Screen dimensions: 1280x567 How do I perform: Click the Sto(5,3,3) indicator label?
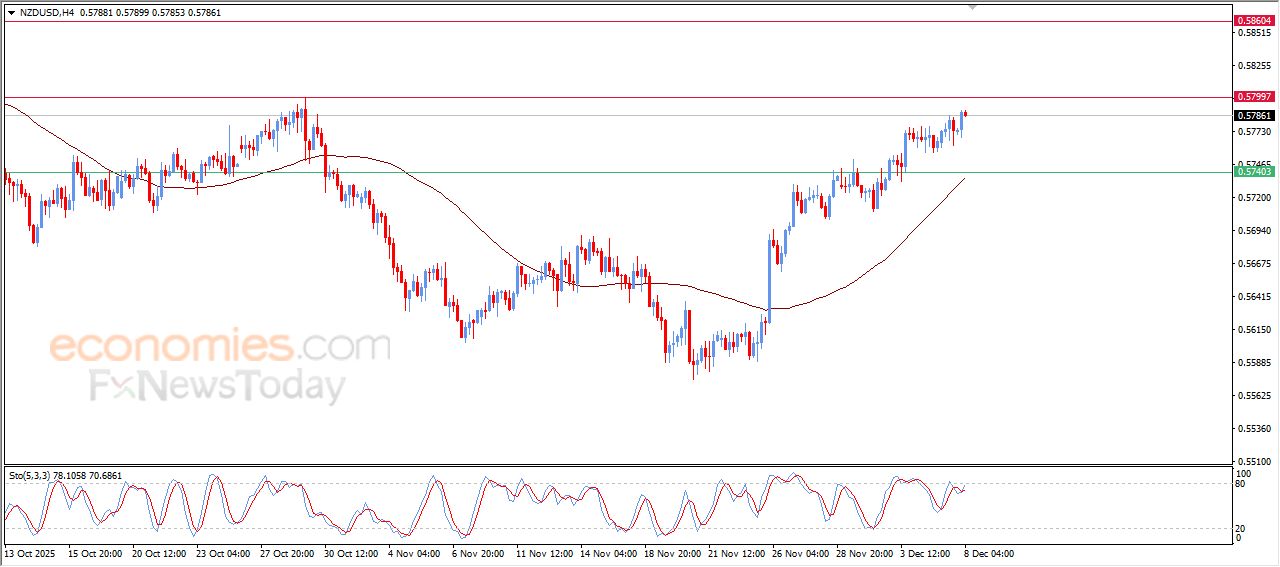(30, 475)
